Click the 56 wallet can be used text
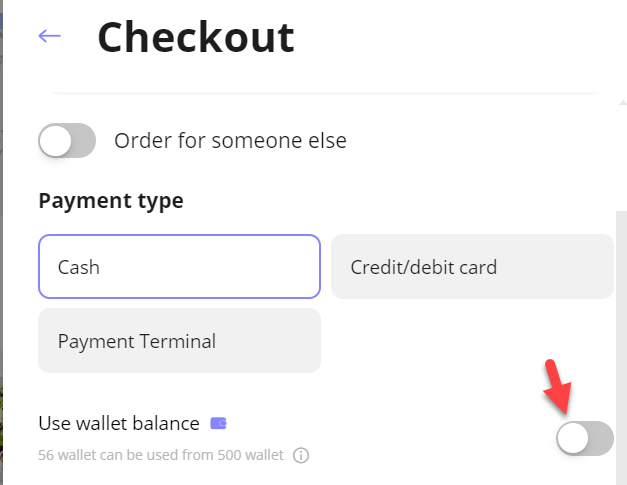The image size is (627, 485). click(x=161, y=455)
